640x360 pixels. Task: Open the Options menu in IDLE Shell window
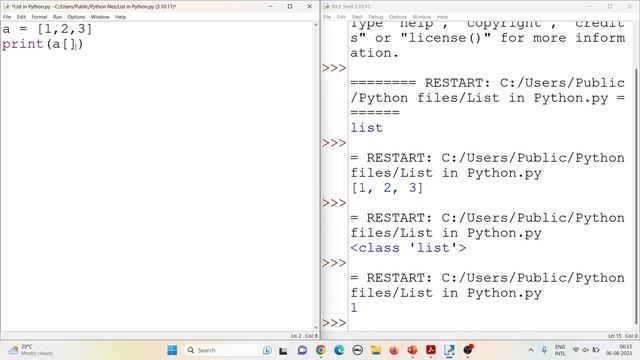coord(398,17)
